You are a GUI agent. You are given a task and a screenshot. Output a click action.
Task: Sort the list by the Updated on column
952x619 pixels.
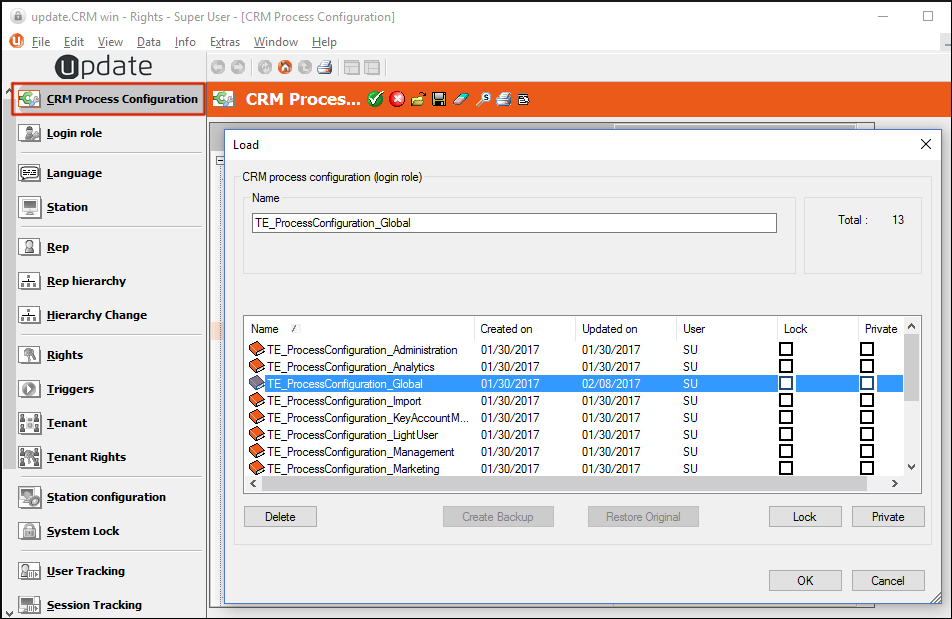[625, 329]
